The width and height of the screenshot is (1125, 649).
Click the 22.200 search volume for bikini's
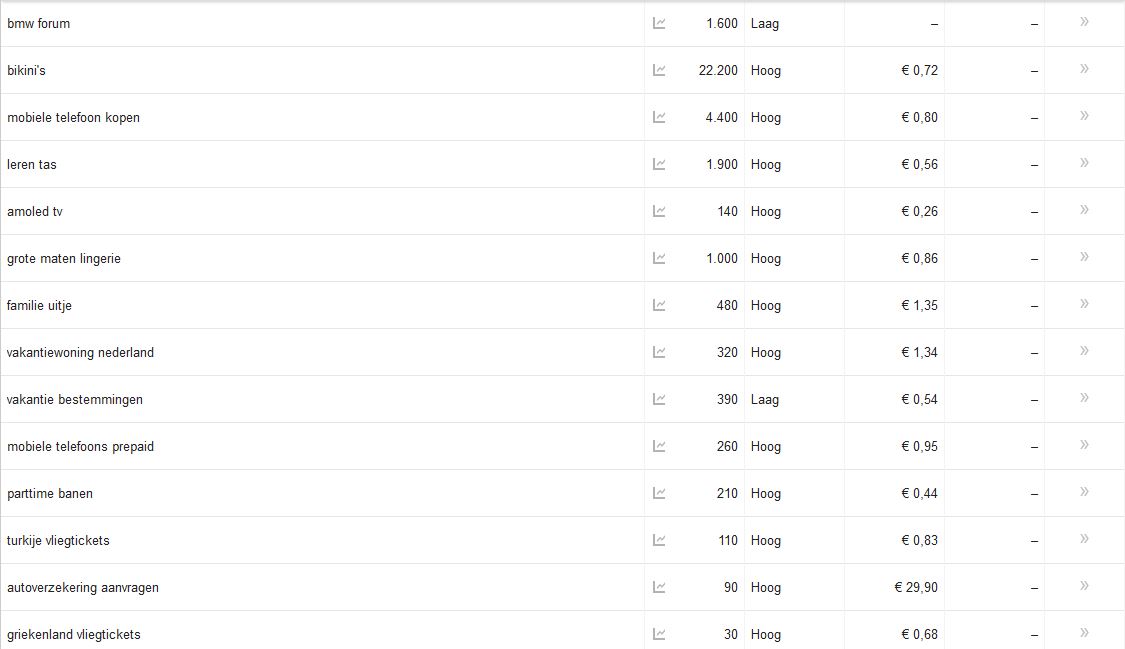click(x=718, y=70)
